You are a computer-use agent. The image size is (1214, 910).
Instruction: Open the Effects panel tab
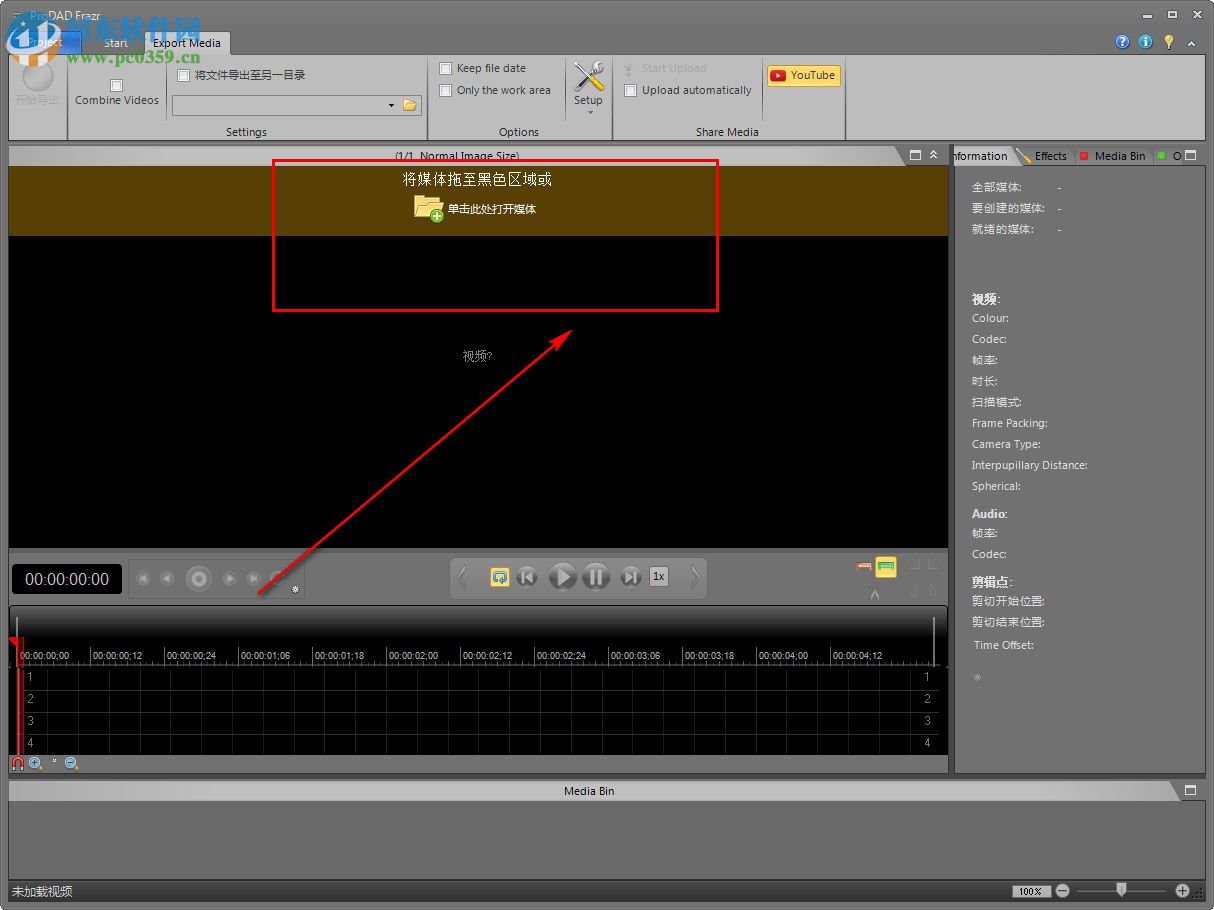[1049, 156]
